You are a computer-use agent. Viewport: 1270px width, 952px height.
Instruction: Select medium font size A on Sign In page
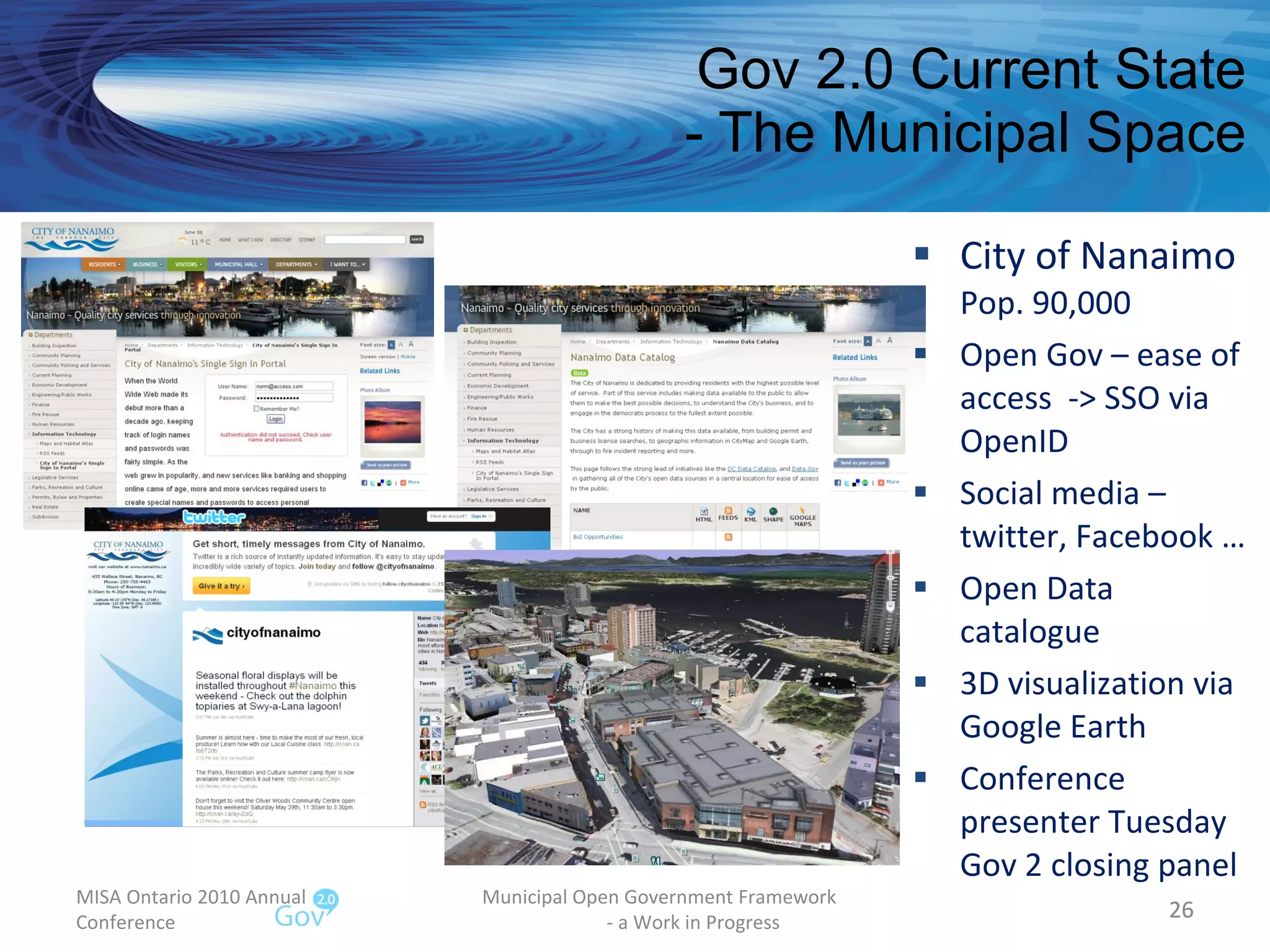pyautogui.click(x=401, y=345)
